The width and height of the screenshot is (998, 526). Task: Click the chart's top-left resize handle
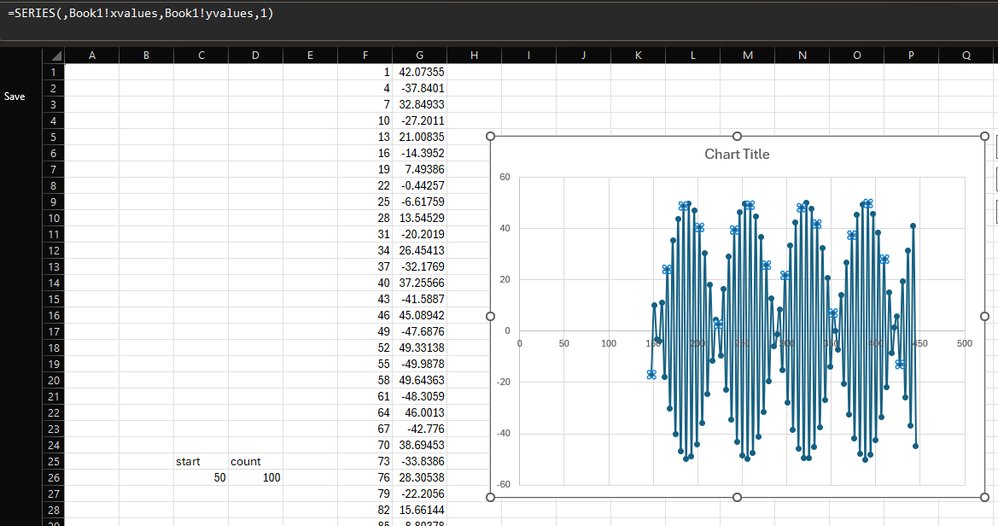[490, 136]
